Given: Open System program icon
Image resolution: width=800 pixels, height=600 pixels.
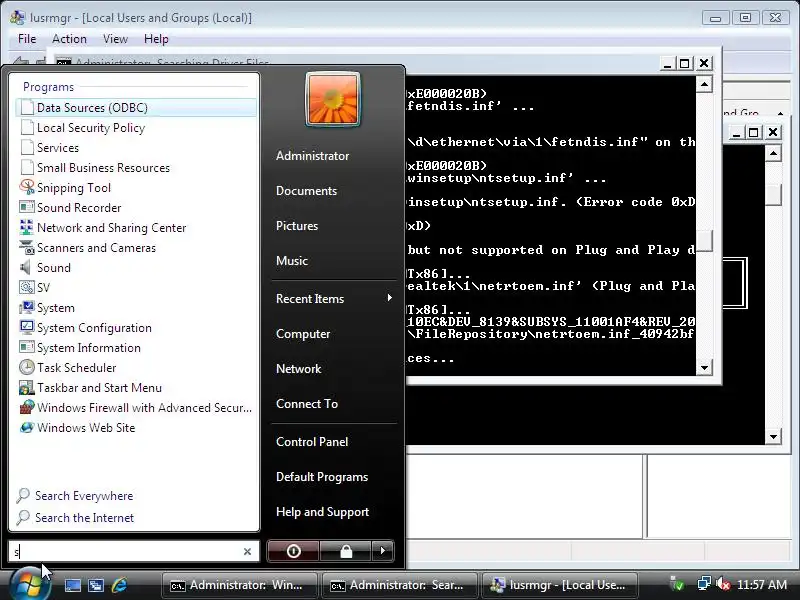Looking at the screenshot, I should click(27, 307).
